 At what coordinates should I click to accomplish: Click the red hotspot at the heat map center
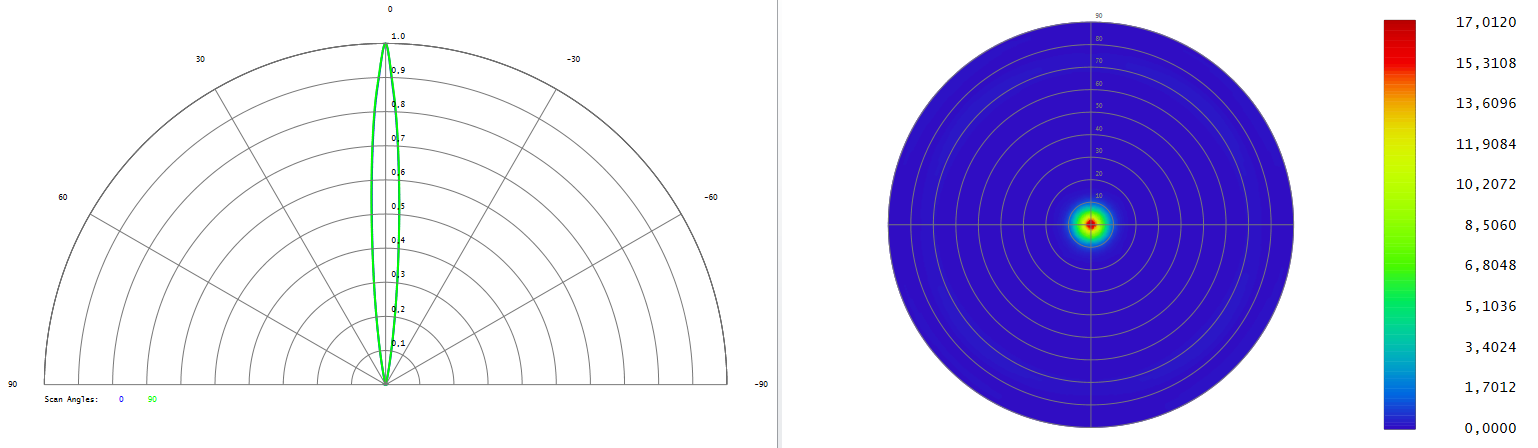(1091, 225)
